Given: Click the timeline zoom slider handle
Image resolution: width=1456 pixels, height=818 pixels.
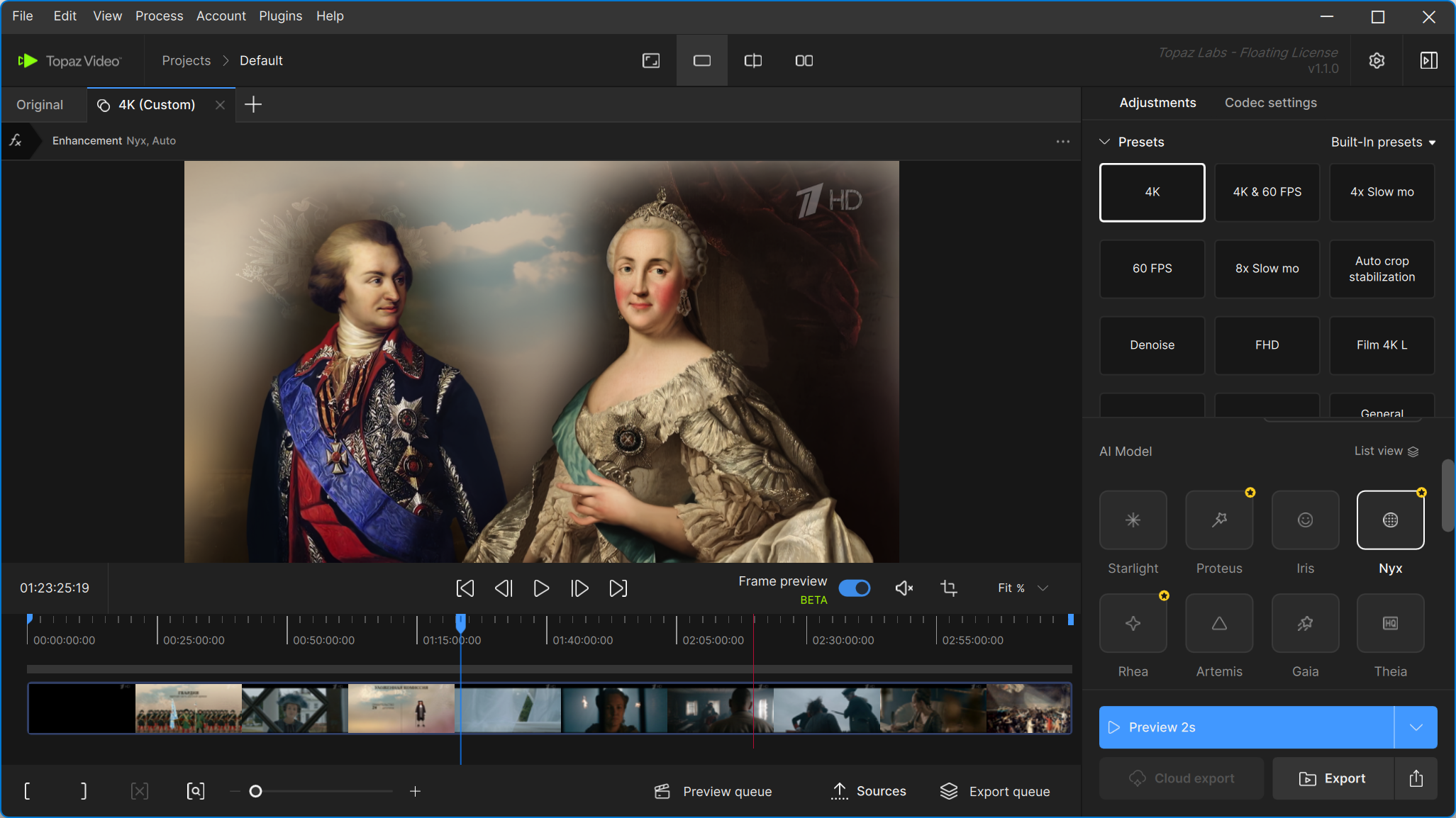Looking at the screenshot, I should 256,791.
